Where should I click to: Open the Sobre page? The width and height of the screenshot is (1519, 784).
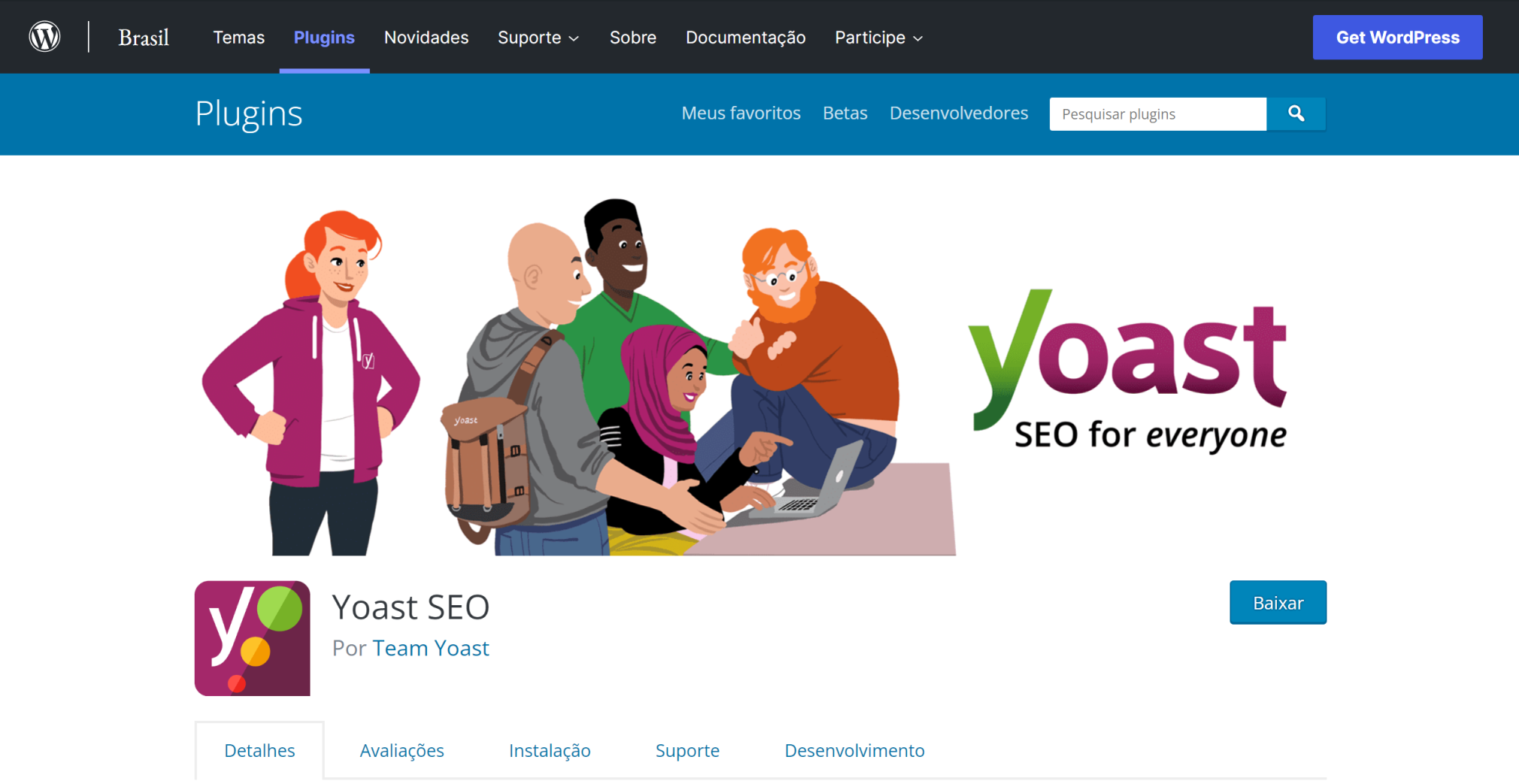(x=632, y=37)
